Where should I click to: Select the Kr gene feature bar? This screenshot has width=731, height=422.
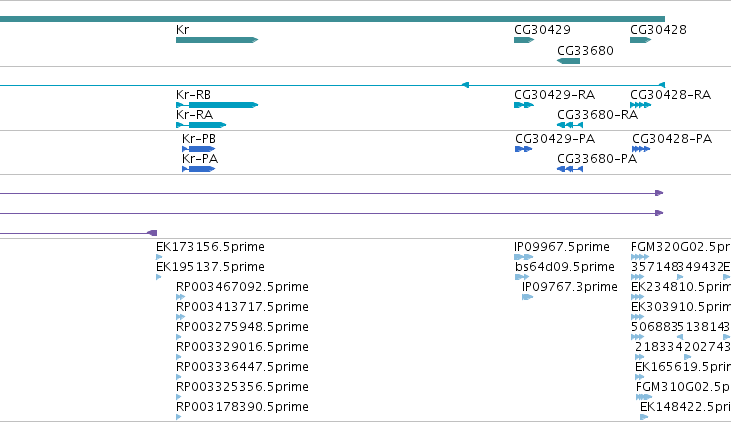pyautogui.click(x=217, y=40)
